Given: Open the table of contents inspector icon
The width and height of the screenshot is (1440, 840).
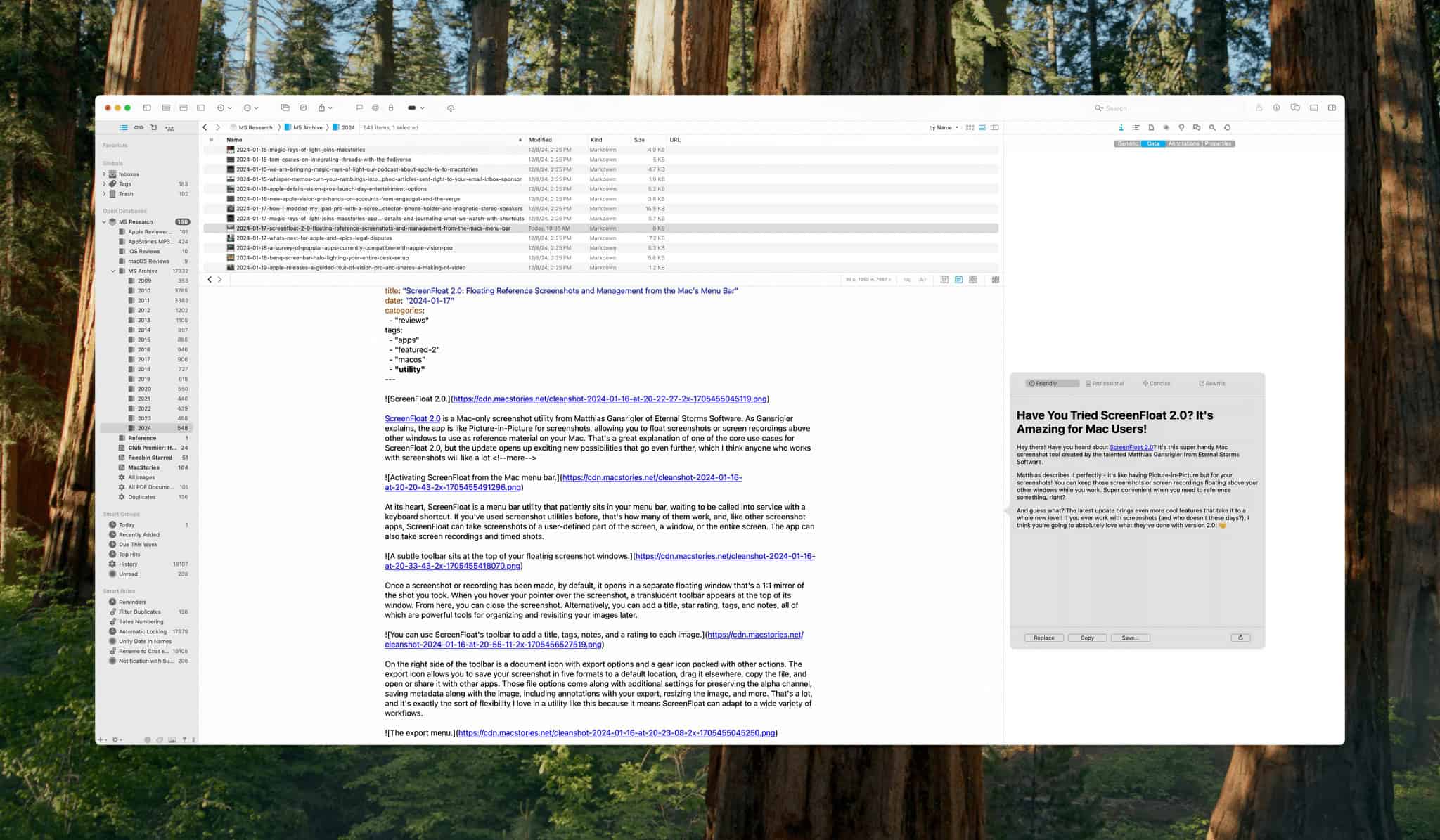Looking at the screenshot, I should click(1136, 127).
